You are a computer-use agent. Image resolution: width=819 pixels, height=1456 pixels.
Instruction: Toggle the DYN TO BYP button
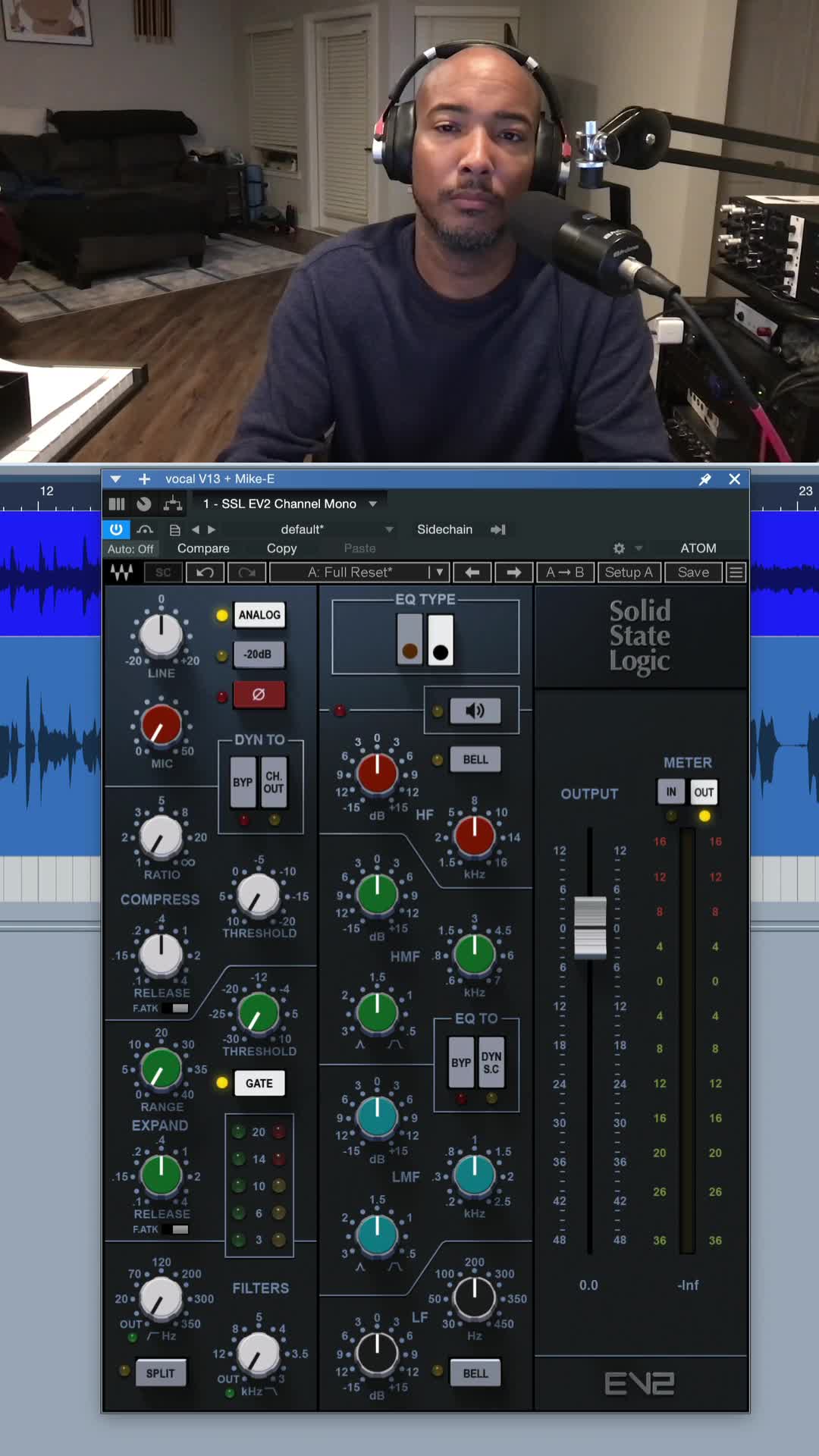[243, 783]
